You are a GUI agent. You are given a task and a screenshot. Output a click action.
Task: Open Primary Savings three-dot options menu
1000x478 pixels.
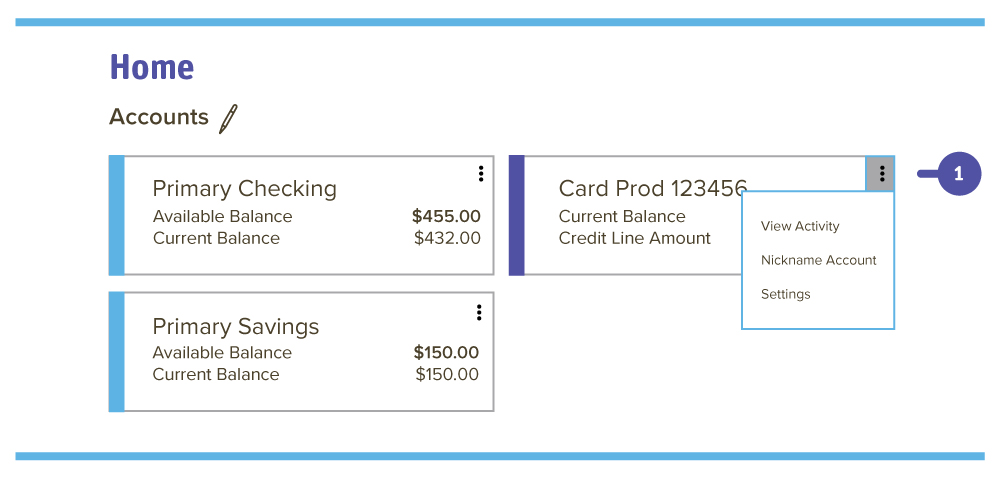tap(479, 312)
